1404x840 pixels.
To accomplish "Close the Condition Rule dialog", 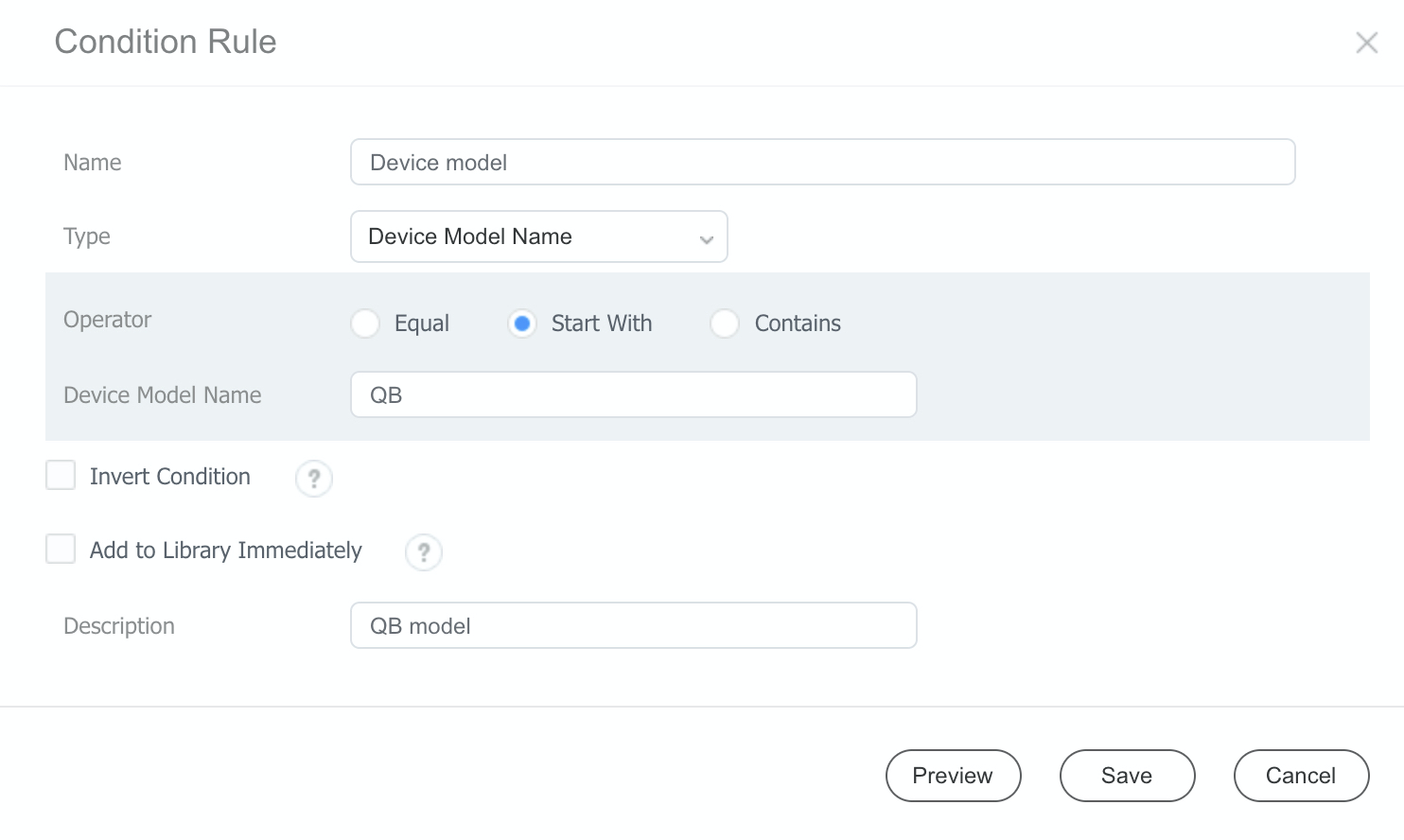I will pyautogui.click(x=1366, y=43).
